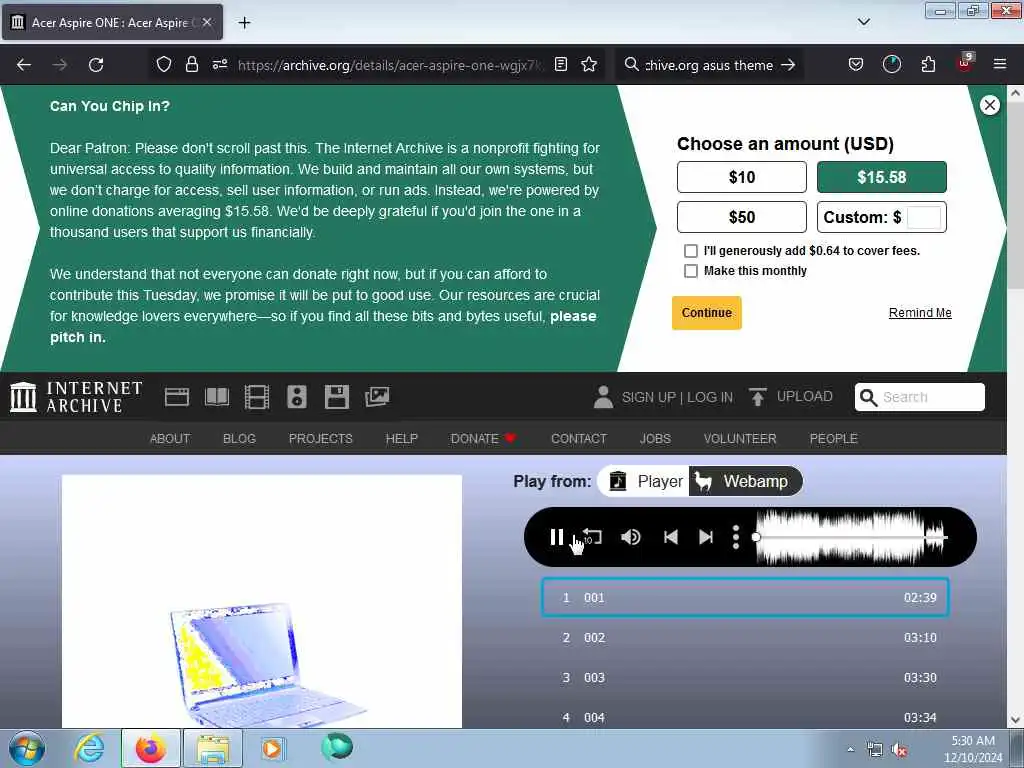Open the Video film strip icon

(x=257, y=397)
